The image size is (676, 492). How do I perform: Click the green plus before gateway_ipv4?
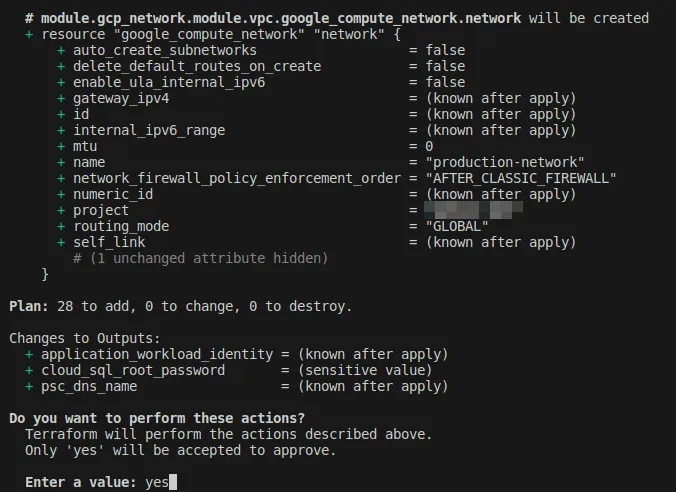[61, 98]
